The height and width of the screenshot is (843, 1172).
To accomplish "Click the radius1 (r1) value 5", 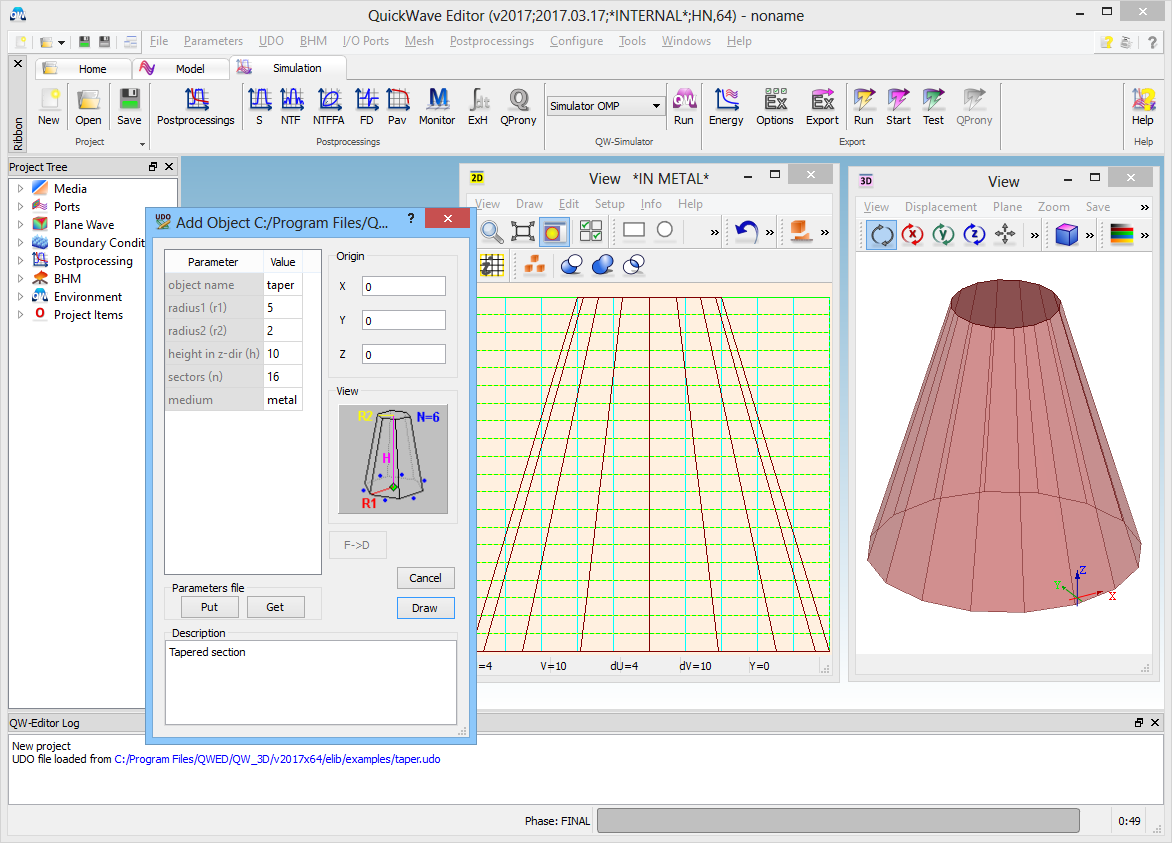I will pyautogui.click(x=283, y=308).
